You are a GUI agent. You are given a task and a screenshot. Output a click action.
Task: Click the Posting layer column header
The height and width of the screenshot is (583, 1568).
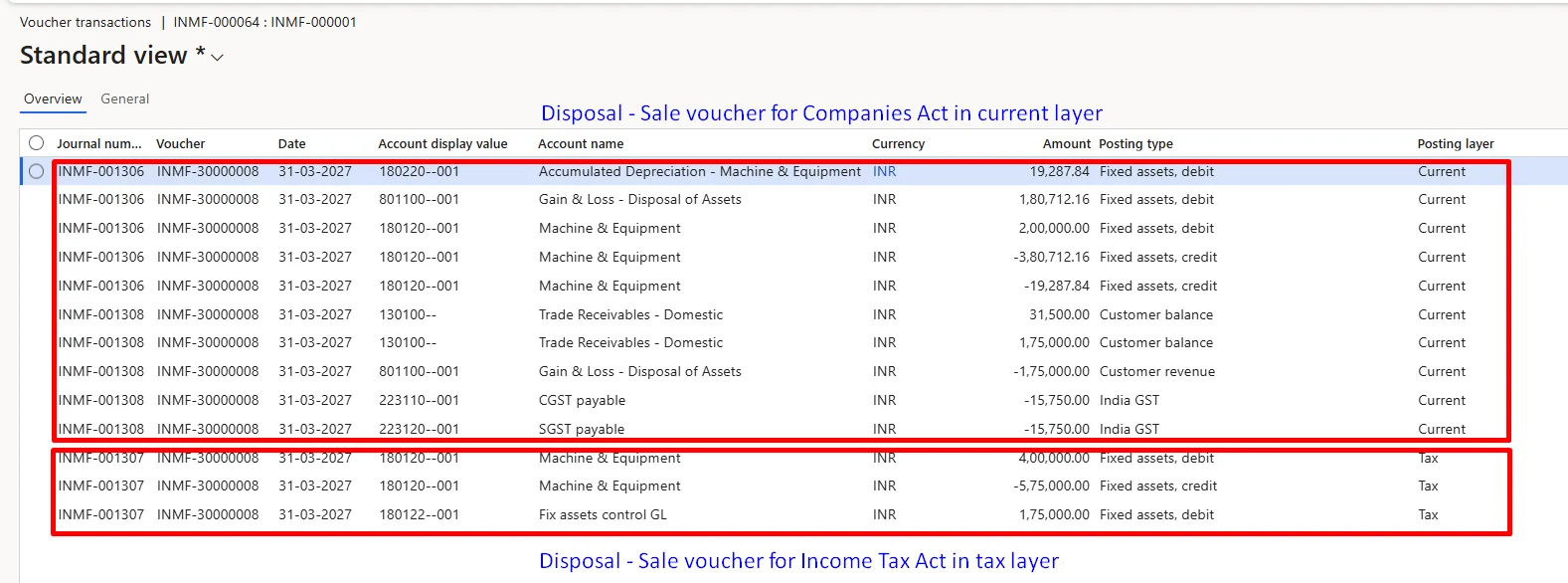(x=1455, y=144)
